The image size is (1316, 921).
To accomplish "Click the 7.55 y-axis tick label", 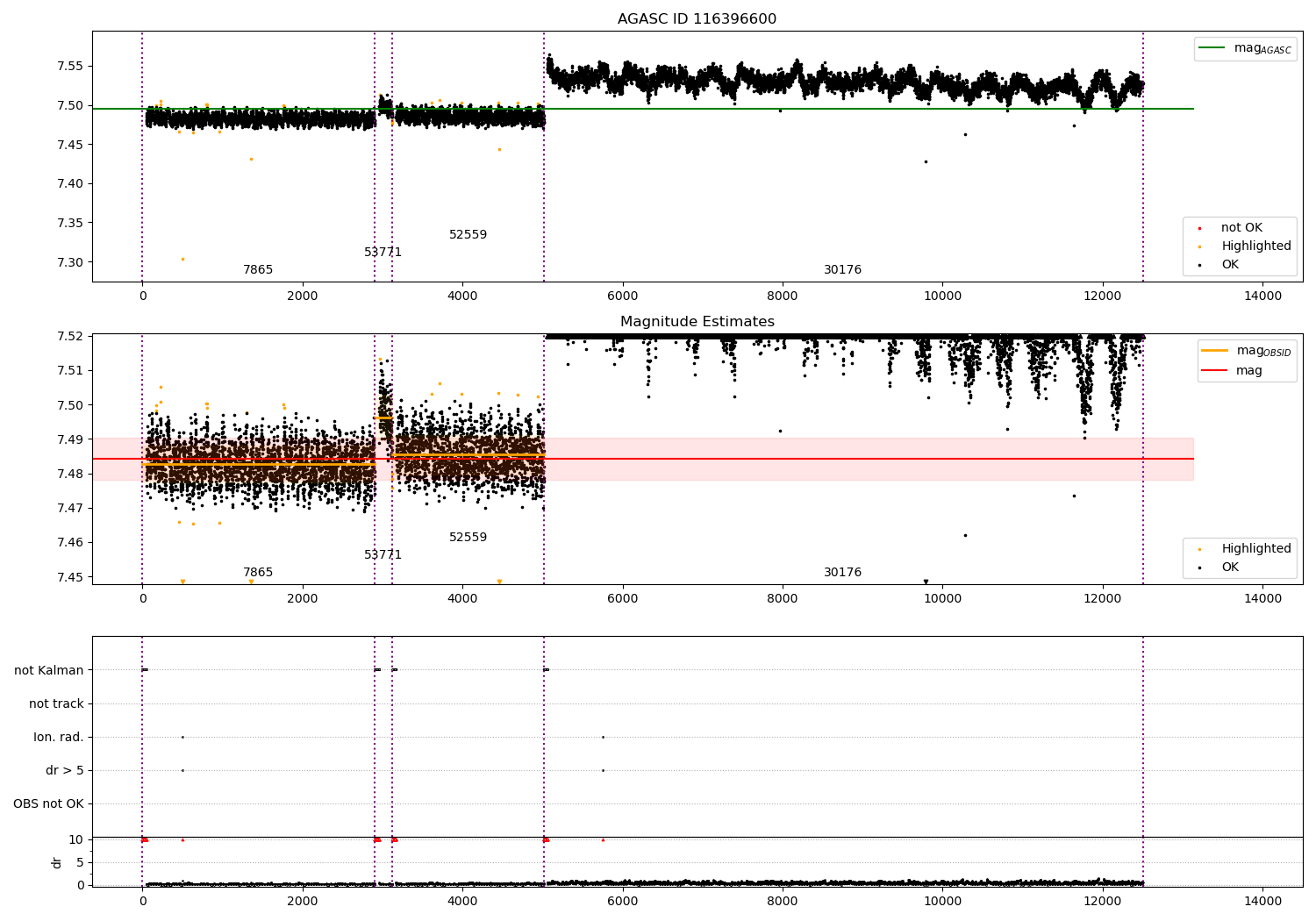I will (x=70, y=67).
